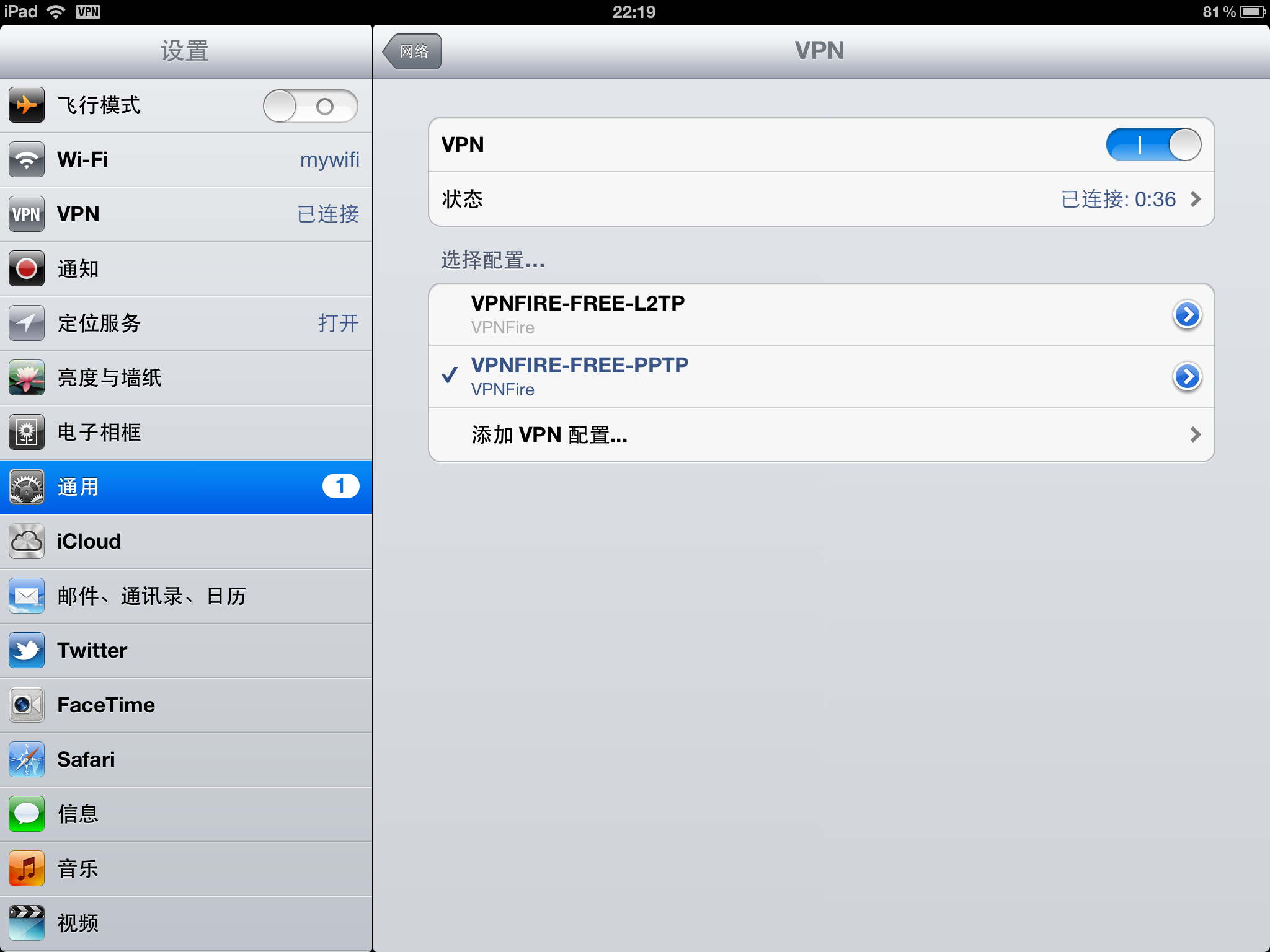Open 飞行模式 airplane mode toggle
The width and height of the screenshot is (1270, 952).
pyautogui.click(x=310, y=105)
